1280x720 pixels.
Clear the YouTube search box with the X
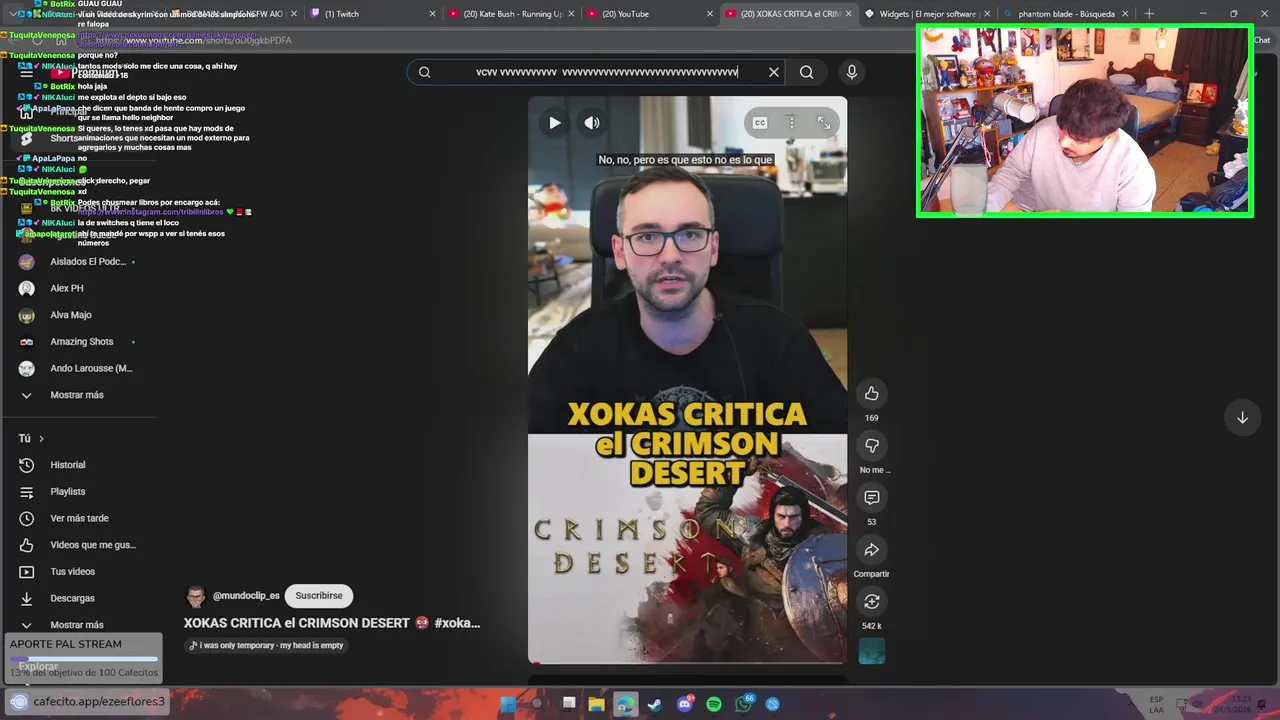[773, 72]
